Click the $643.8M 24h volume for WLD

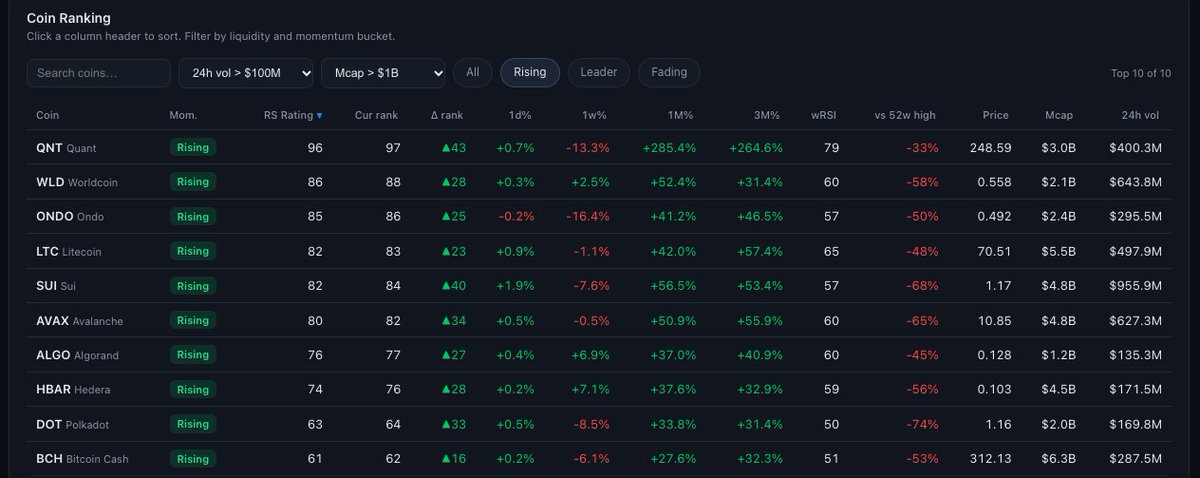click(x=1135, y=182)
